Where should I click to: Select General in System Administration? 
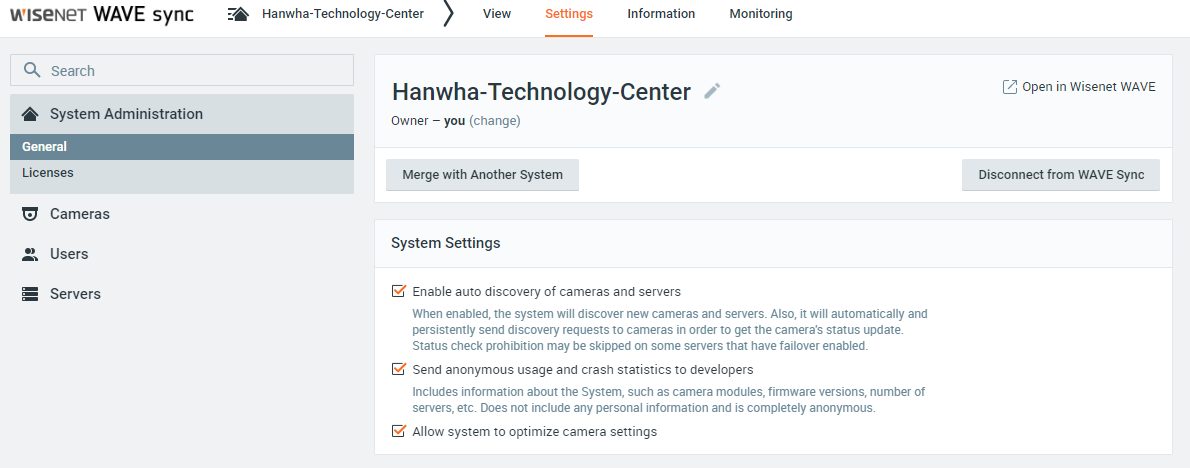point(182,147)
